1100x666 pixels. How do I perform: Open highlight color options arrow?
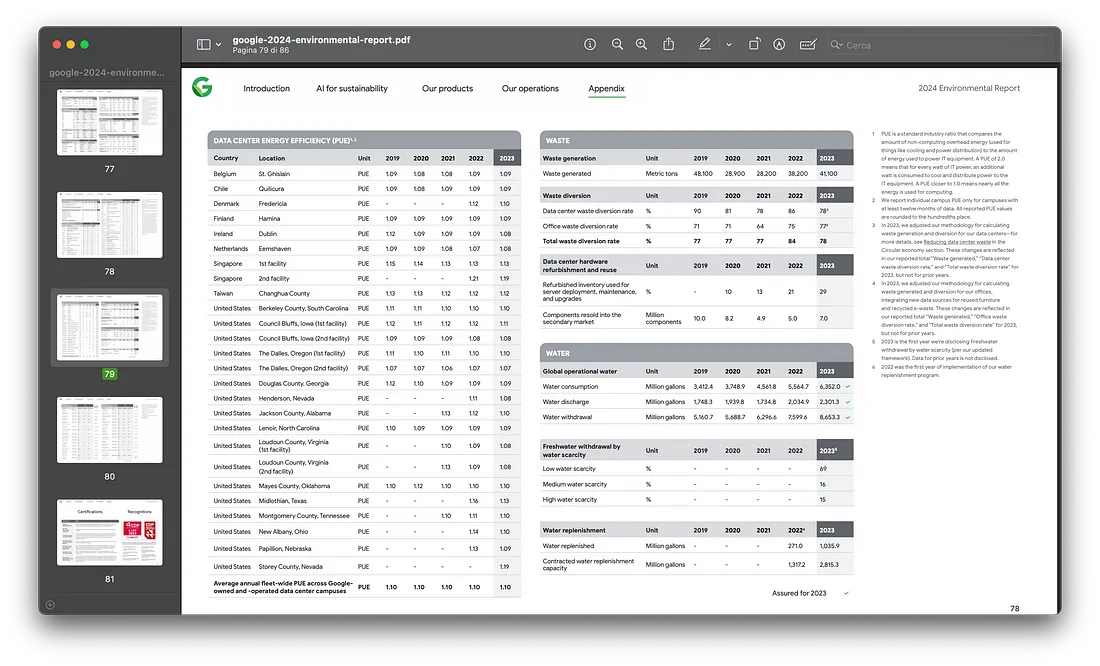[x=729, y=45]
